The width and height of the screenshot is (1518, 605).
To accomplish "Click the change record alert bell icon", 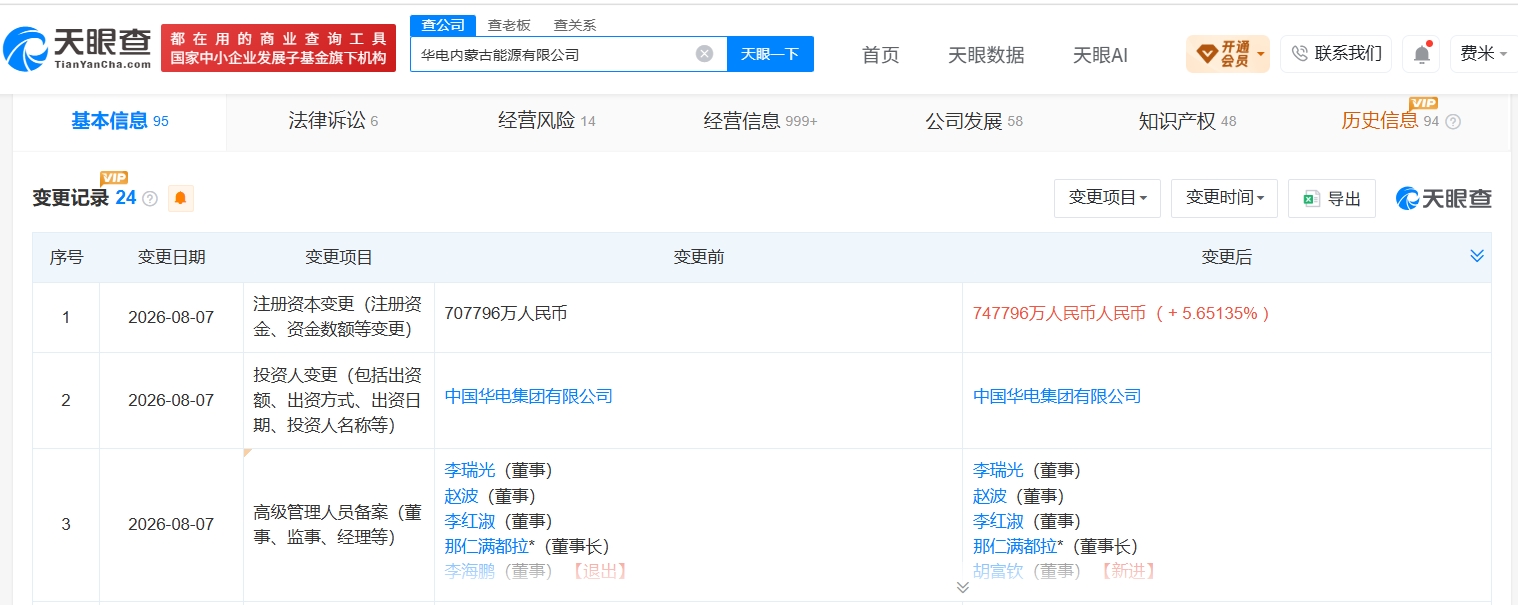I will coord(180,198).
